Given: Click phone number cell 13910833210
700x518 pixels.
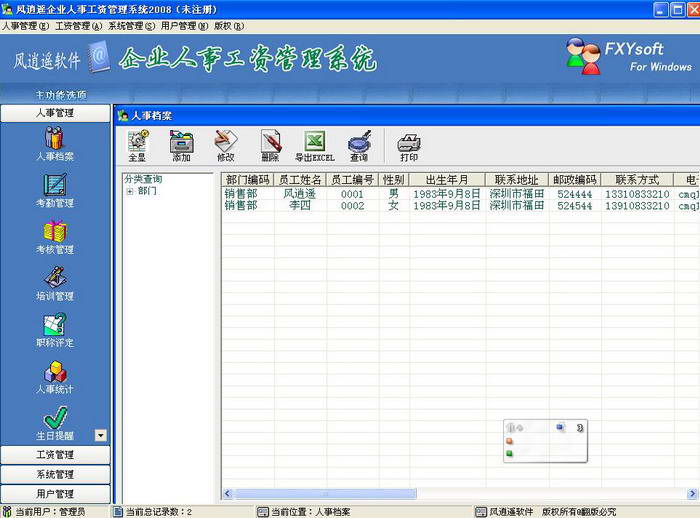Looking at the screenshot, I should point(637,206).
